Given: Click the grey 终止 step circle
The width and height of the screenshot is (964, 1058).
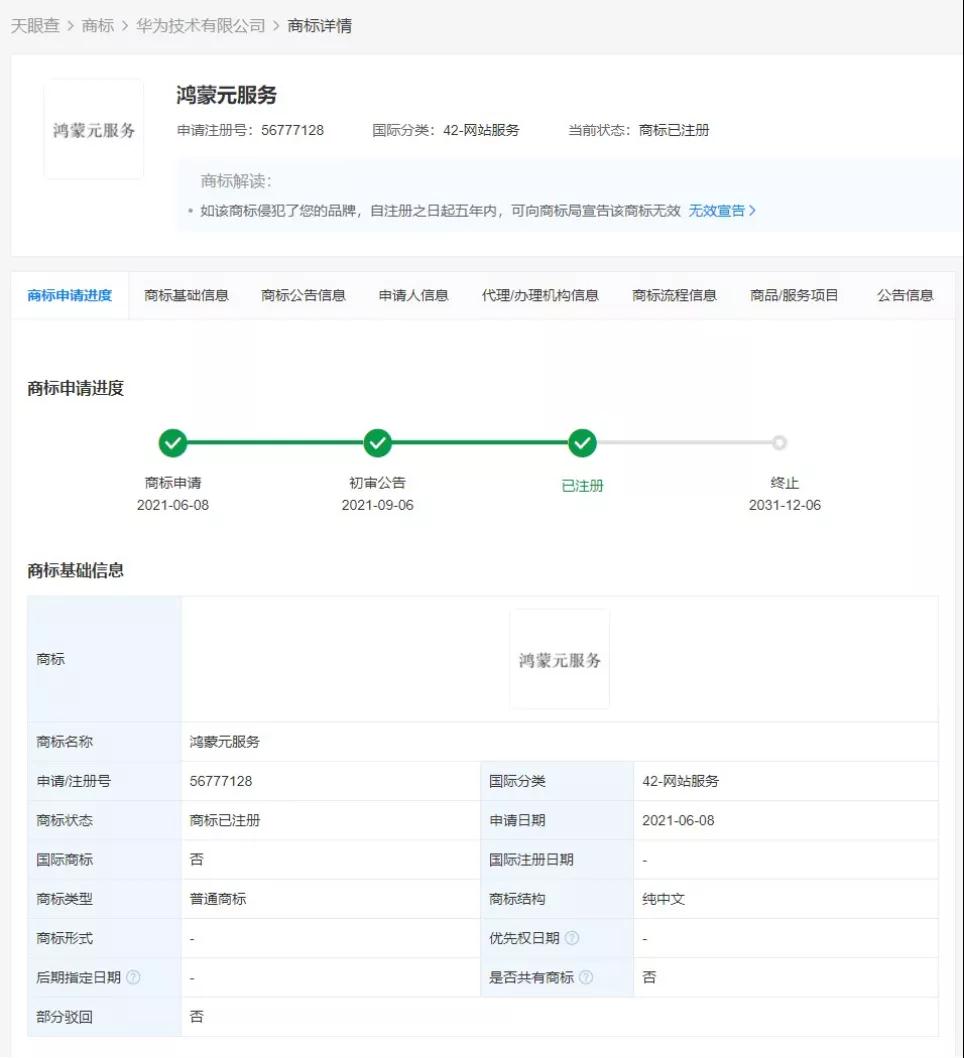Looking at the screenshot, I should [780, 443].
